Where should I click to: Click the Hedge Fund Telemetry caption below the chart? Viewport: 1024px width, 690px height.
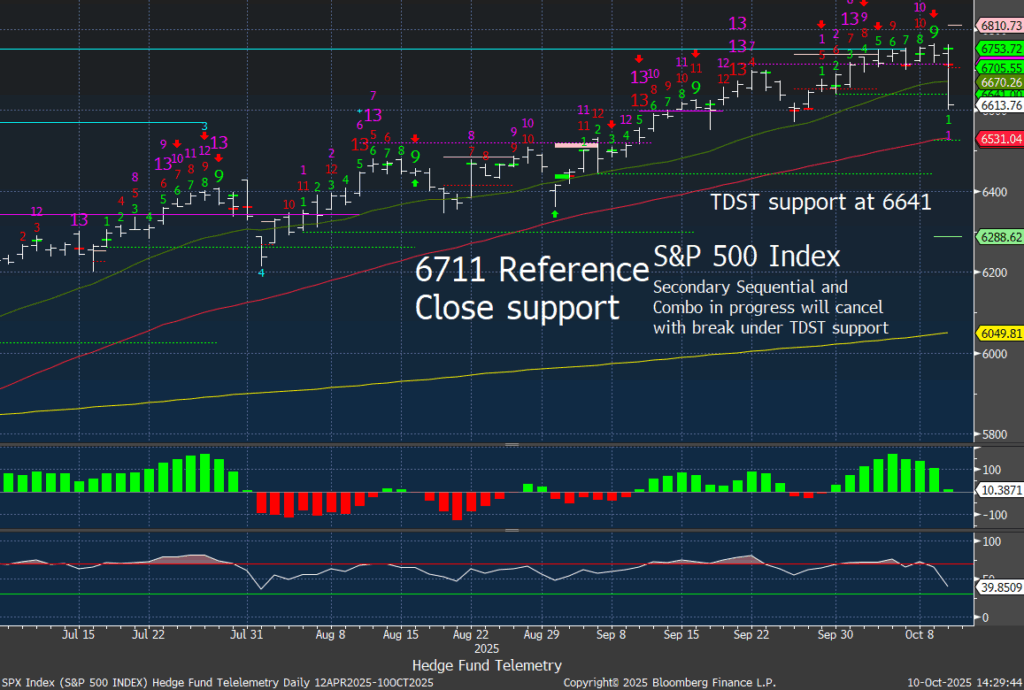point(486,665)
